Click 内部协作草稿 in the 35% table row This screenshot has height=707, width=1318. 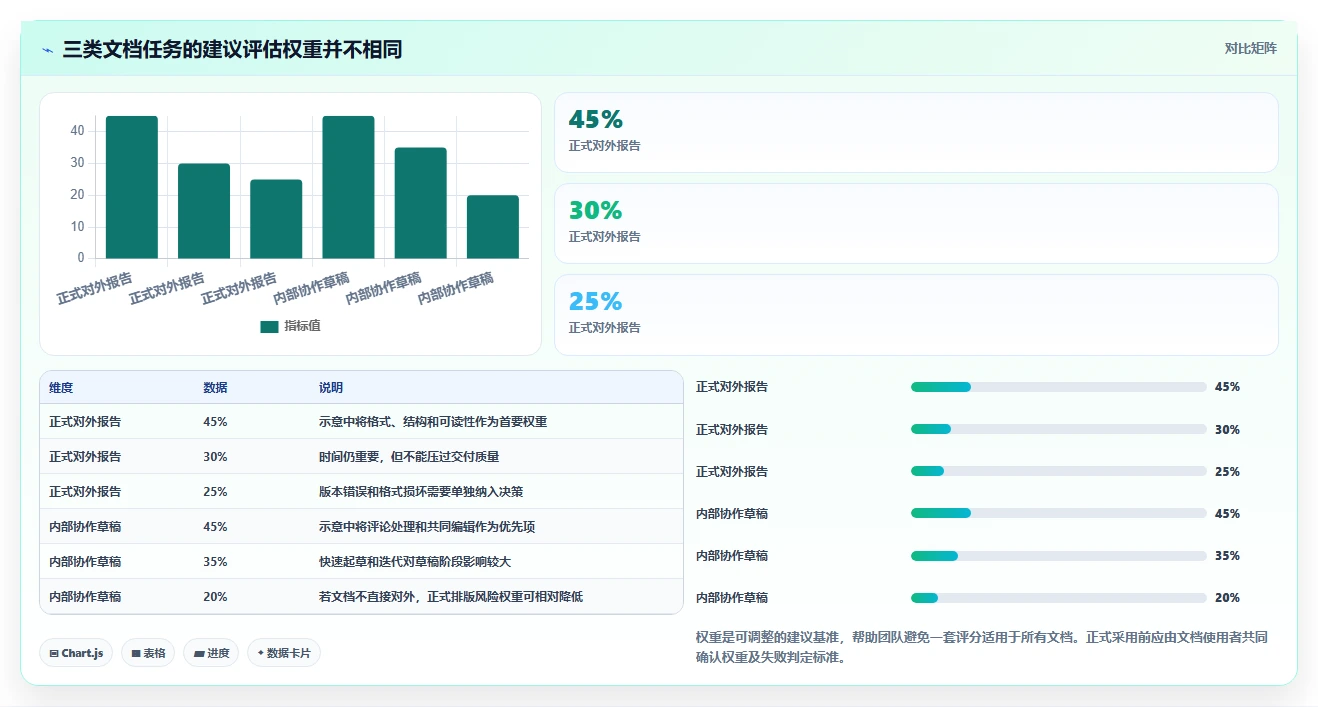[85, 562]
